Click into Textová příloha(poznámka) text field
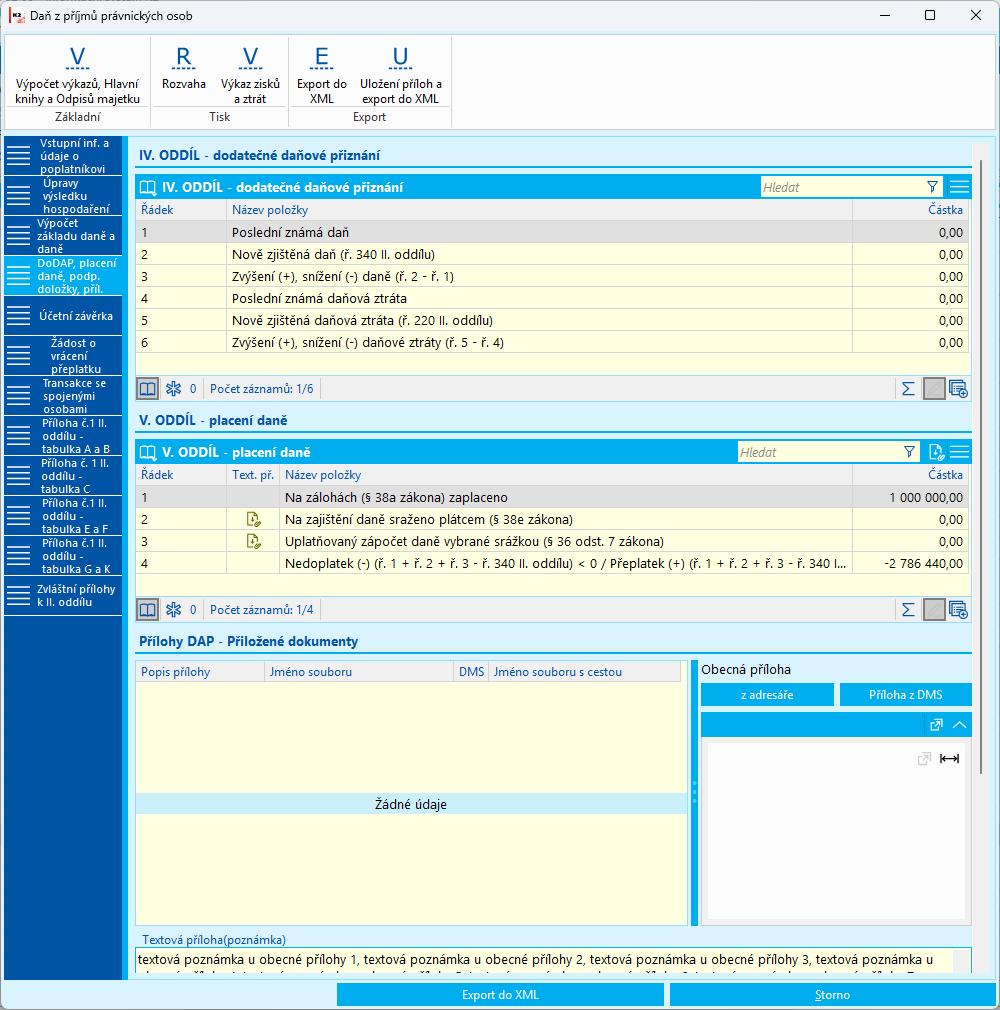 (544, 960)
